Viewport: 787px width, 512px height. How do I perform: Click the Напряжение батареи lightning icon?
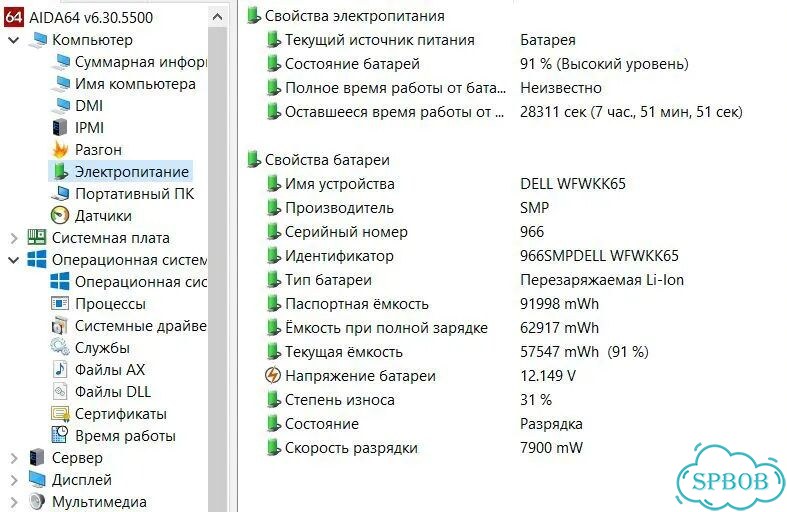(273, 375)
